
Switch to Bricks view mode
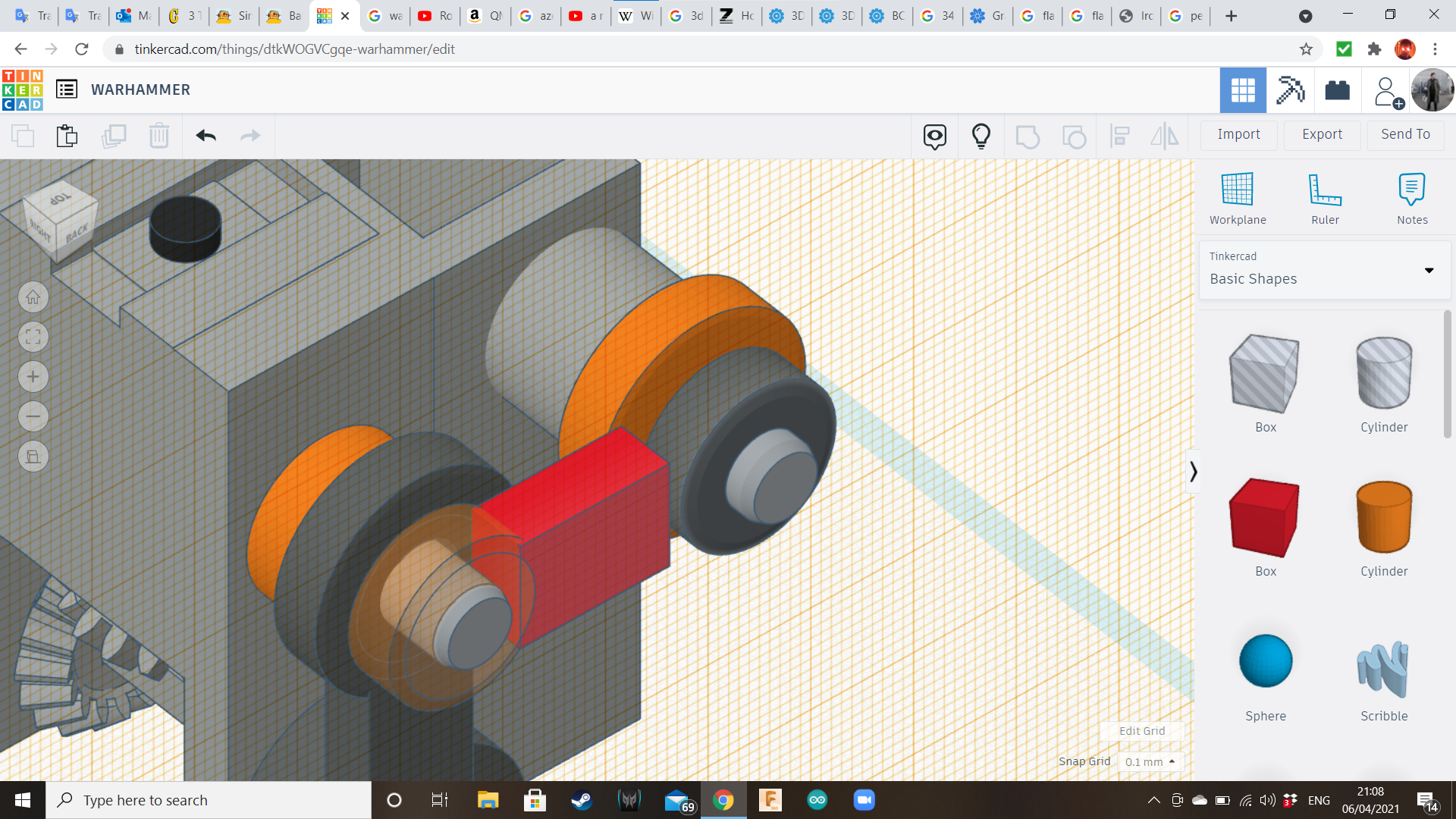[x=1337, y=90]
